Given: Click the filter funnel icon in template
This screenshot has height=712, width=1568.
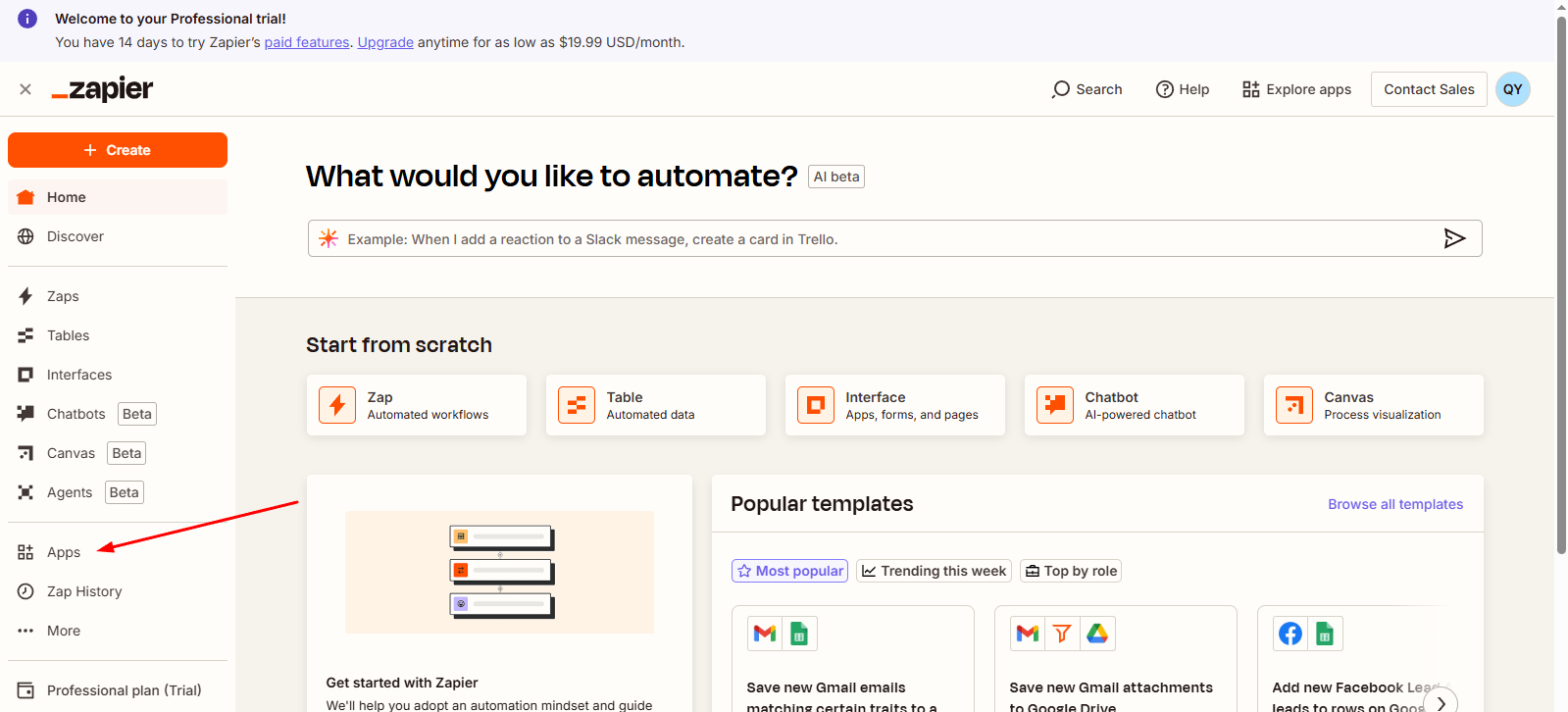Looking at the screenshot, I should tap(1062, 634).
